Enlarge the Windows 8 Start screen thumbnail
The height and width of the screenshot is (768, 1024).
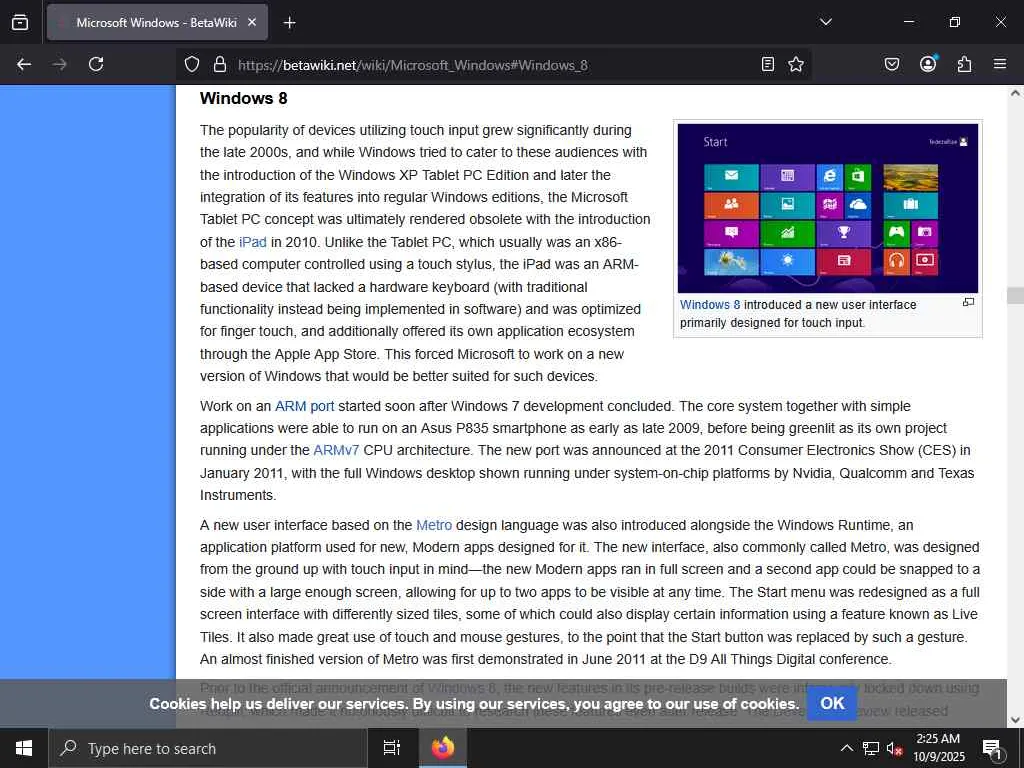pyautogui.click(x=827, y=208)
